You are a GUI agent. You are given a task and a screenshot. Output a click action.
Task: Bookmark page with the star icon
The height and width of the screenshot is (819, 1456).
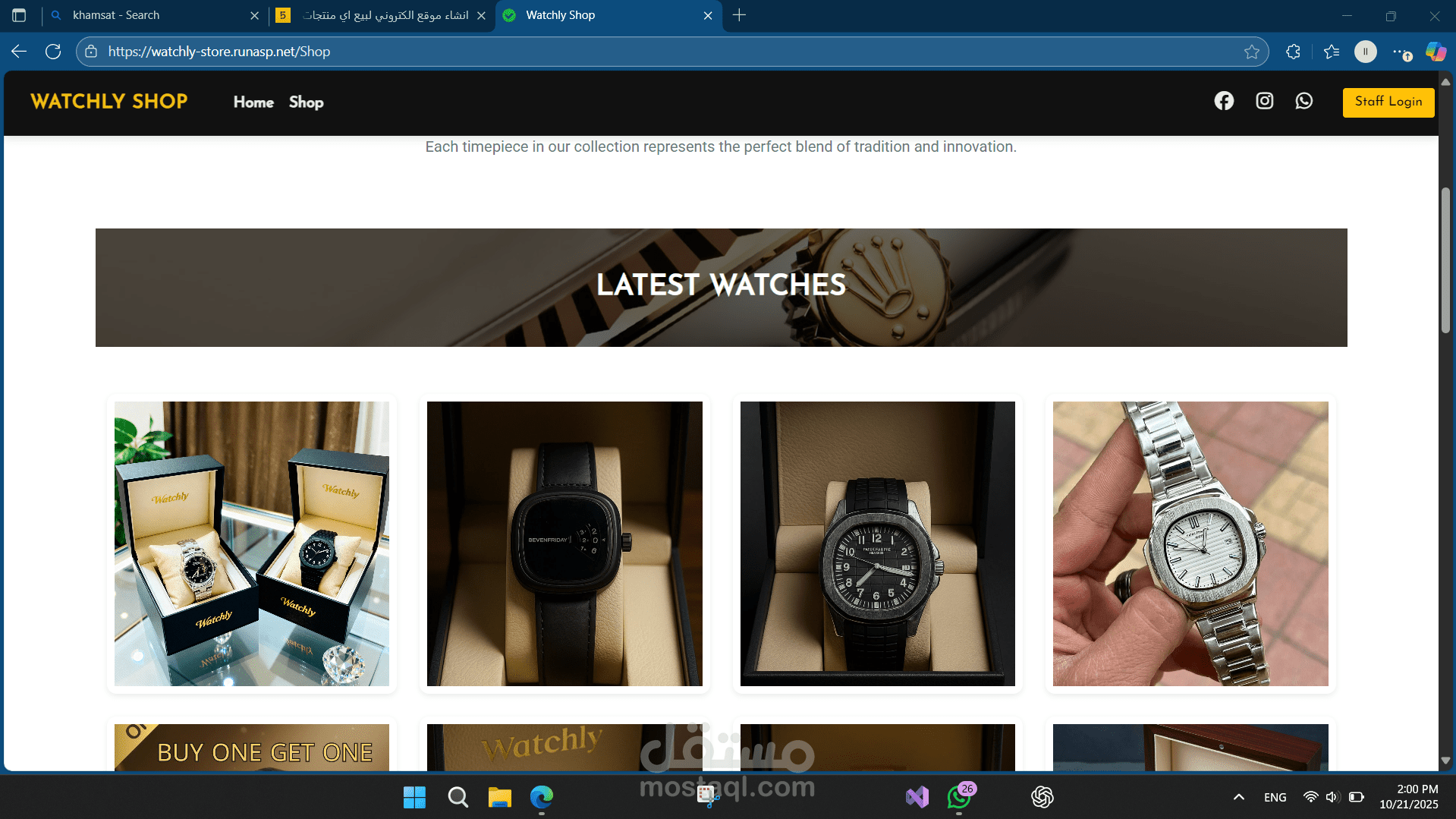(x=1252, y=52)
